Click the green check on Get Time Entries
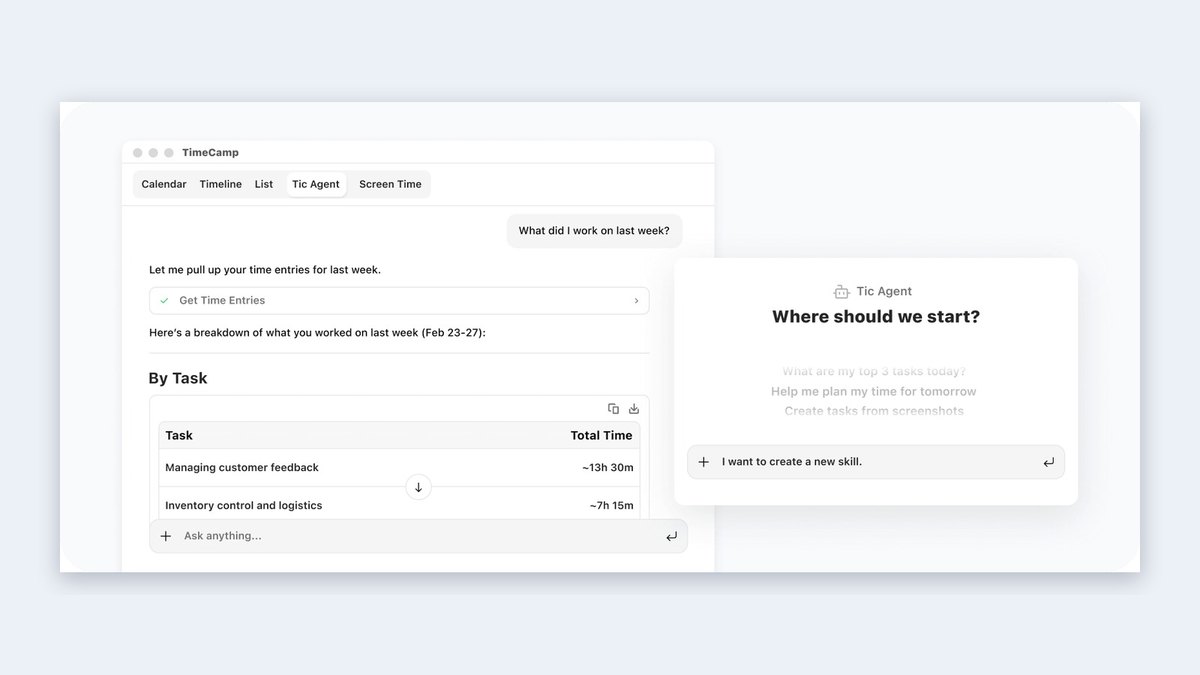 click(164, 300)
